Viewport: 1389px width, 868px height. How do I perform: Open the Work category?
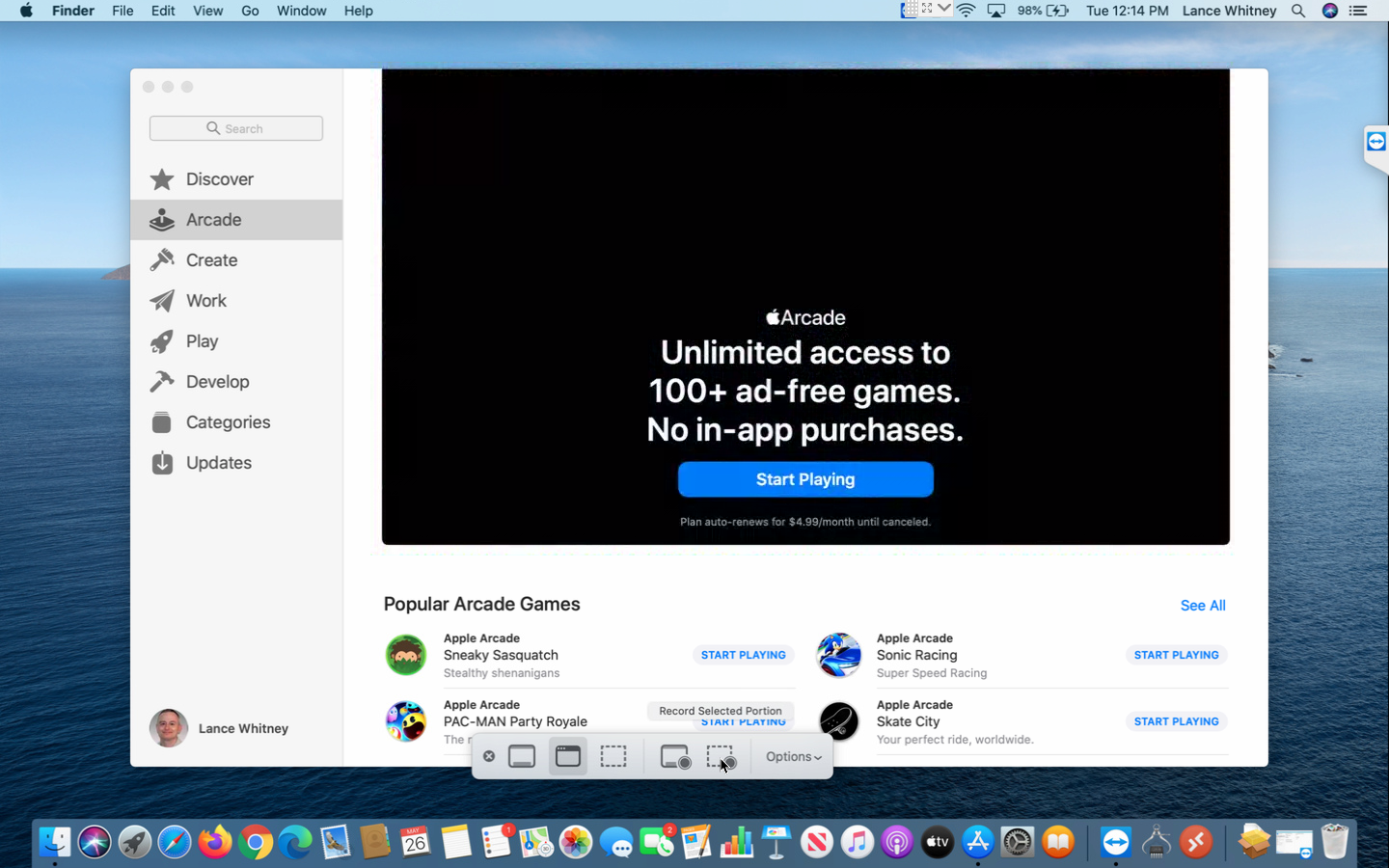pyautogui.click(x=236, y=301)
